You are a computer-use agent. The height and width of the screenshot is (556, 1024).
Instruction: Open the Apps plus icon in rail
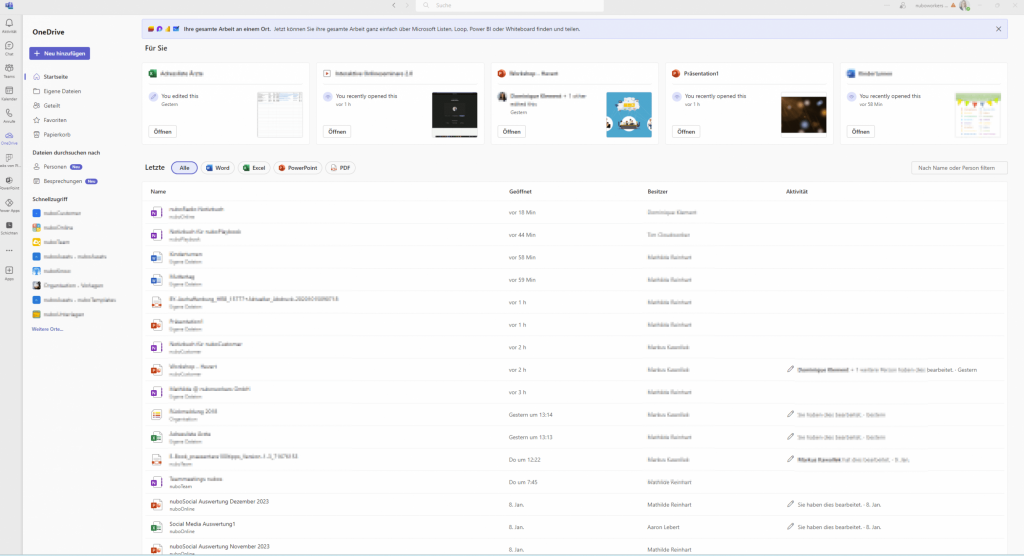pyautogui.click(x=9, y=271)
